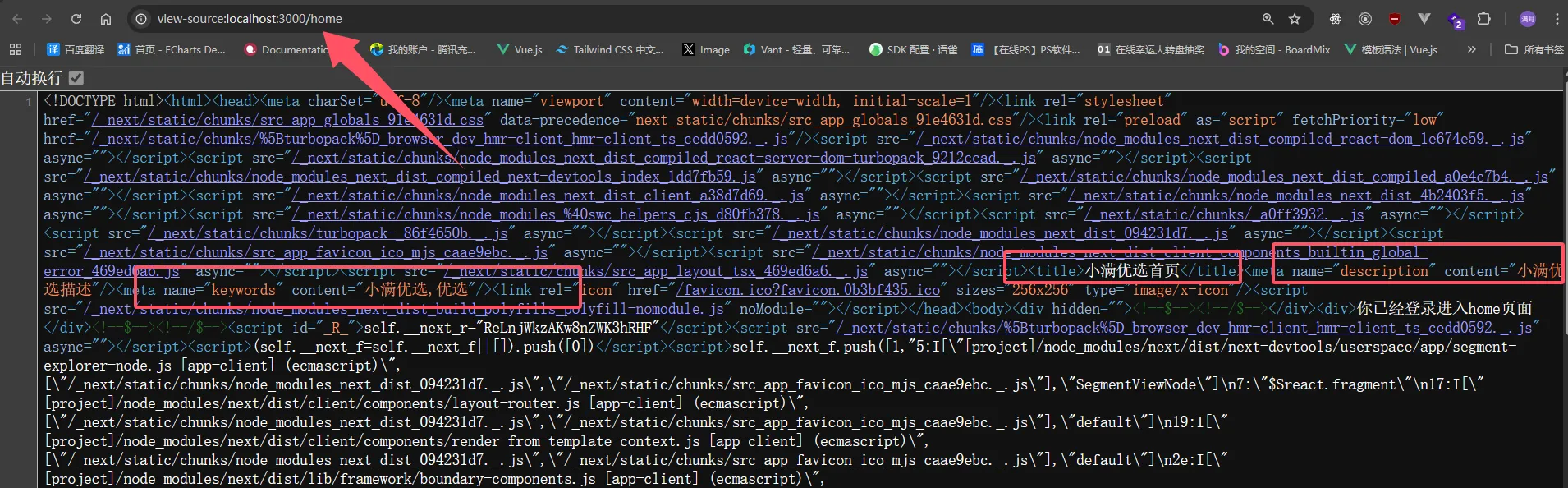Open the Vant - 轻量、可靠 bookmark
Screen dimensions: 1568x488
(x=796, y=49)
